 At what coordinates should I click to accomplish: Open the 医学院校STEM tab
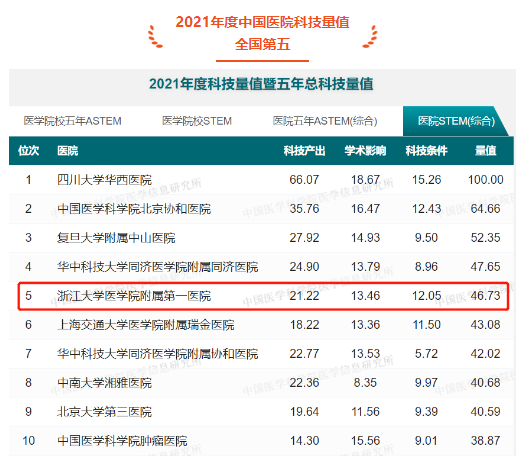coord(197,121)
